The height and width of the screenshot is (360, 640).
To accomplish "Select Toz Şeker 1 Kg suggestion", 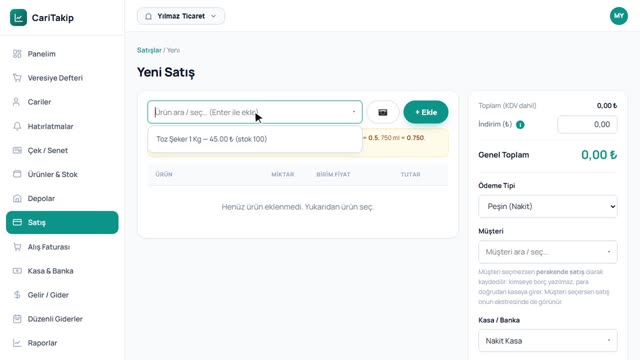I will (255, 139).
